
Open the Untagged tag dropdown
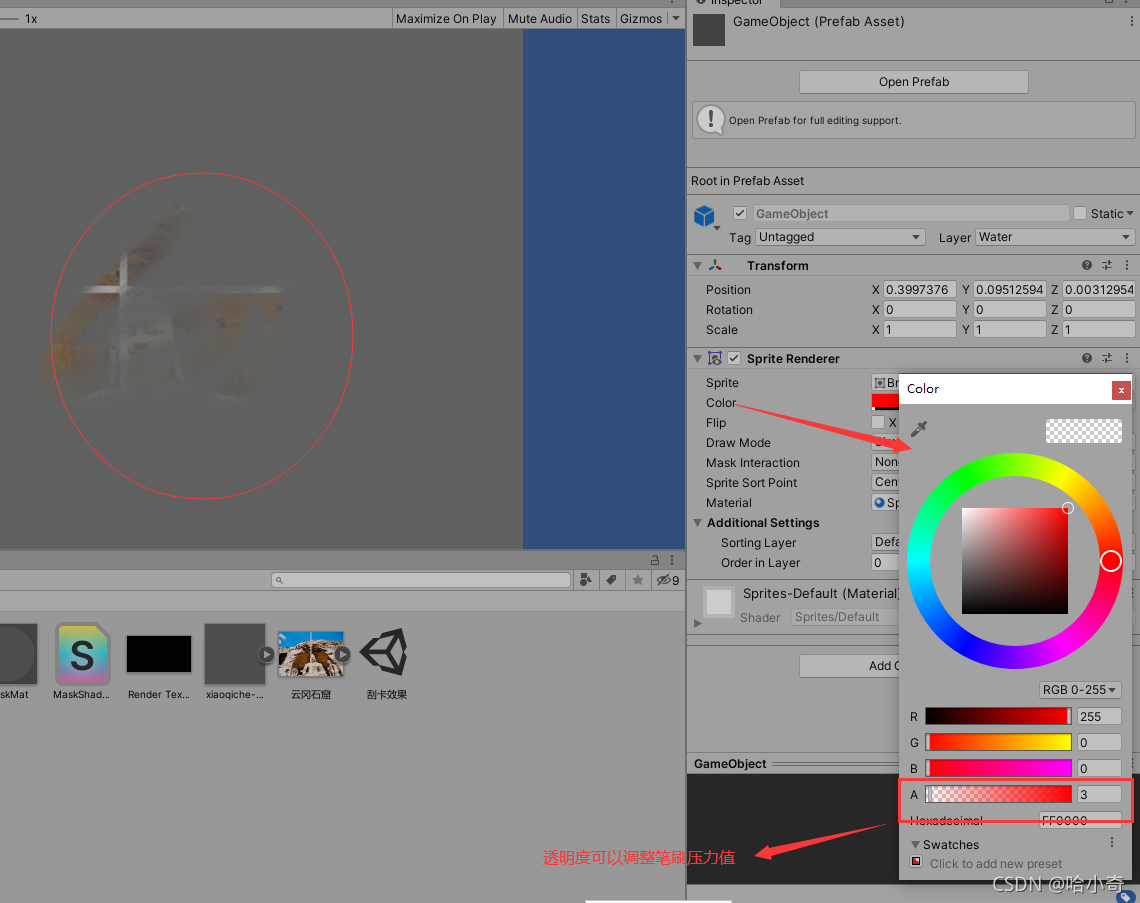[x=838, y=237]
